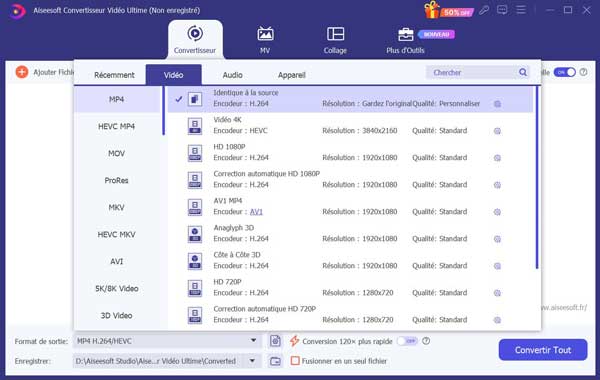Choose the Correction automatique HD 720P preset

click(350, 315)
